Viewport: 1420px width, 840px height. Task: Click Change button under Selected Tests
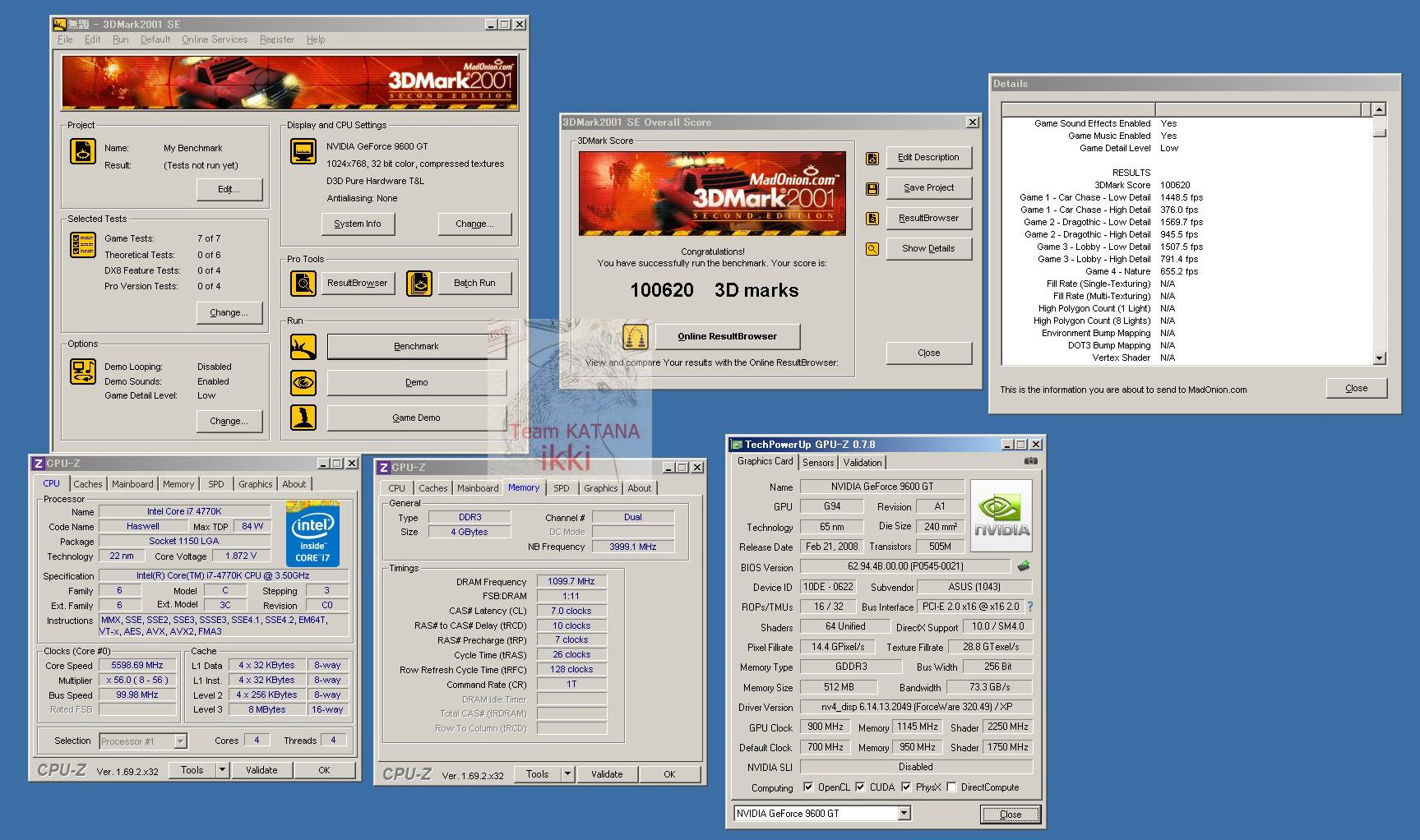[x=229, y=313]
